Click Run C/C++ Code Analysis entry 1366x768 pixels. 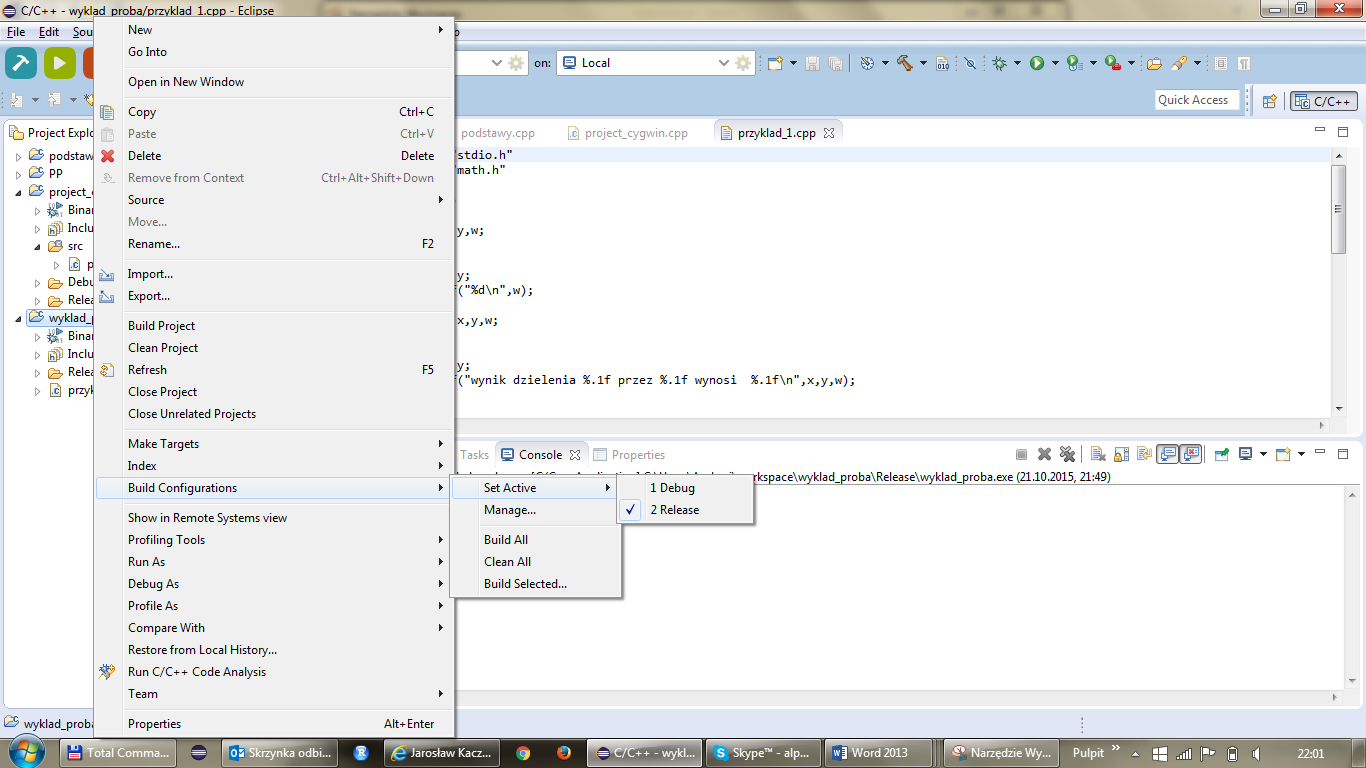275,672
